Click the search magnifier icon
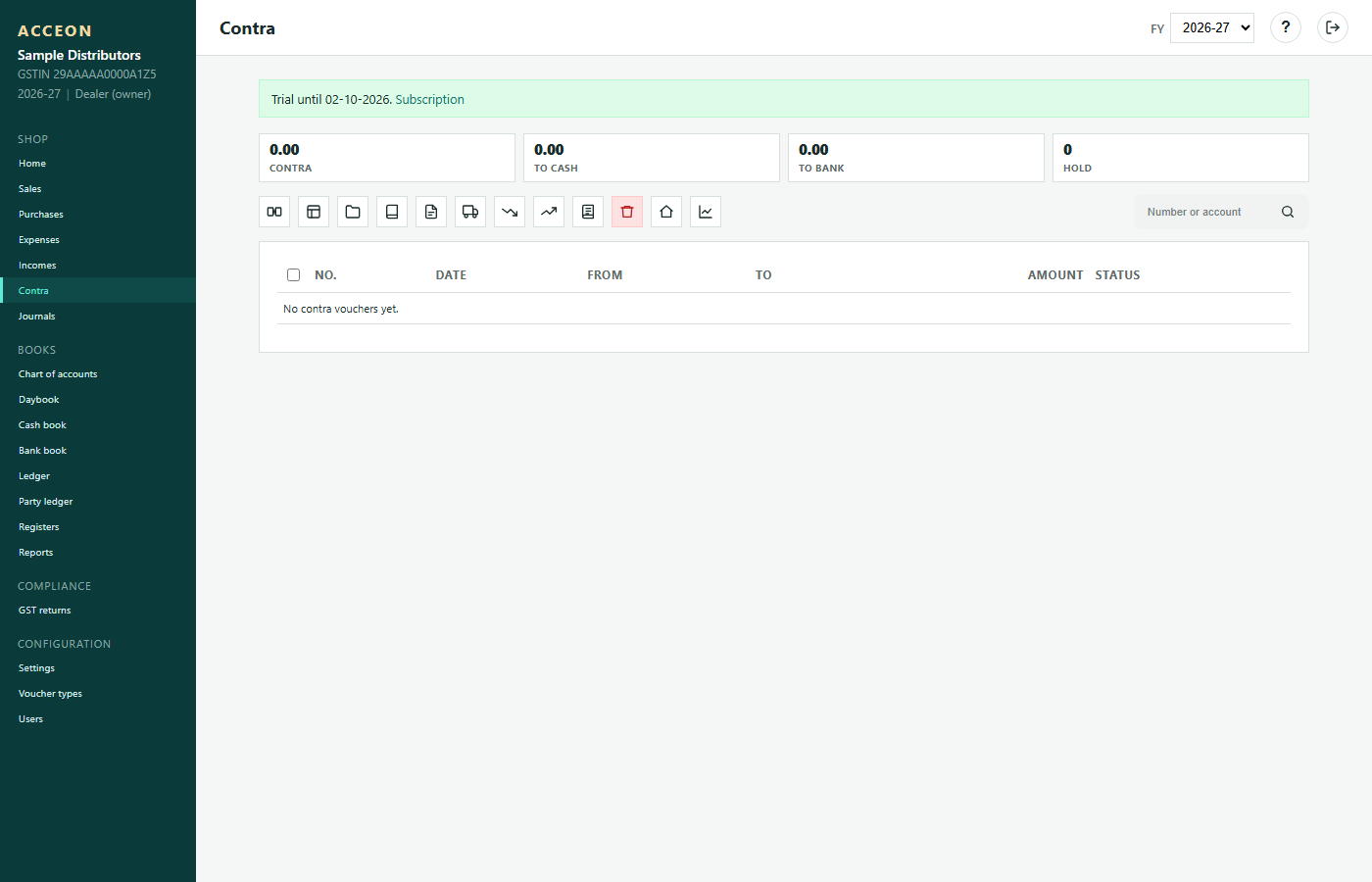The height and width of the screenshot is (882, 1372). point(1288,212)
